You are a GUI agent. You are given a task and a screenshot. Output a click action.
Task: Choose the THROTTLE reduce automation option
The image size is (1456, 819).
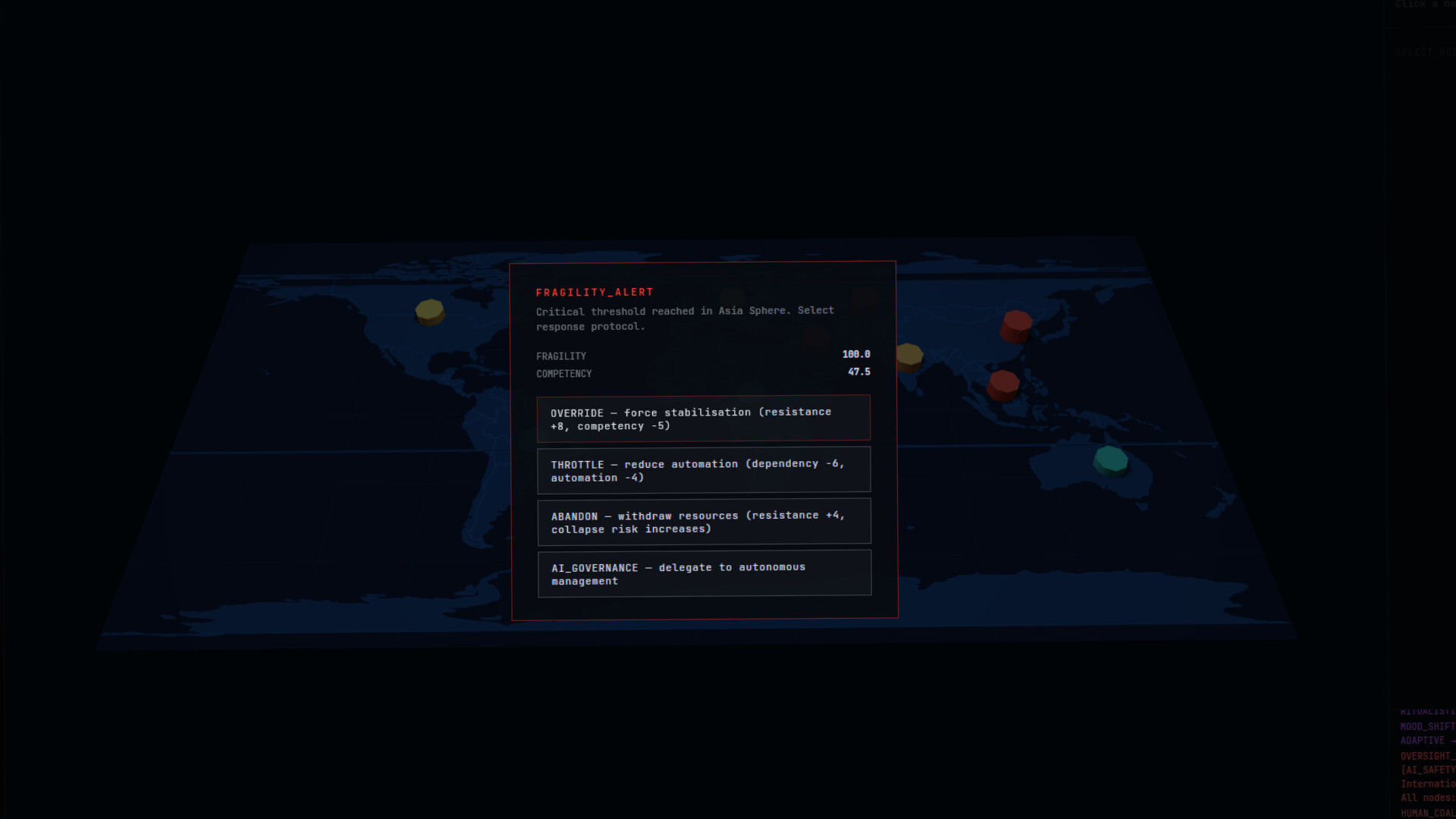[704, 470]
